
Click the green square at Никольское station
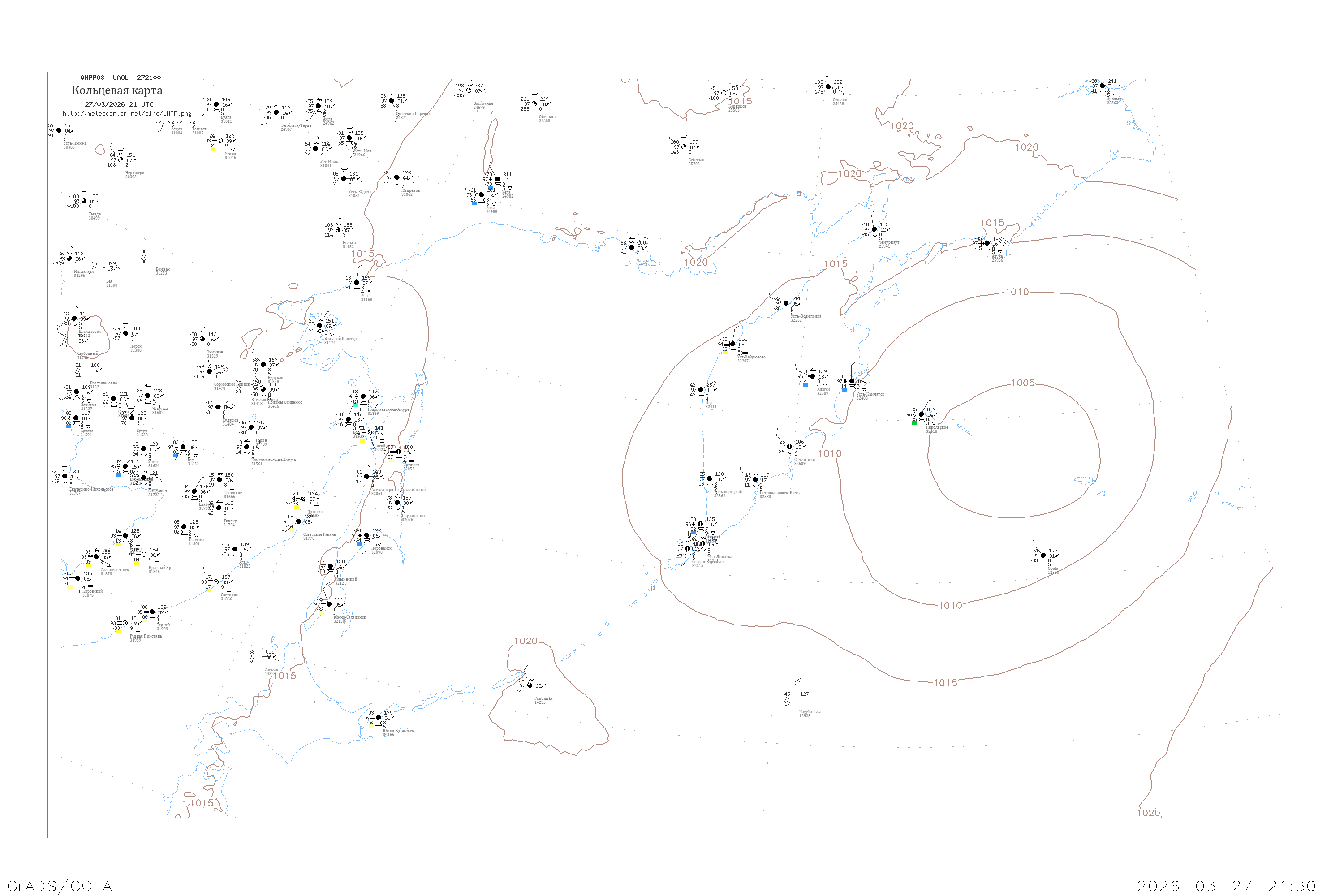point(914,423)
